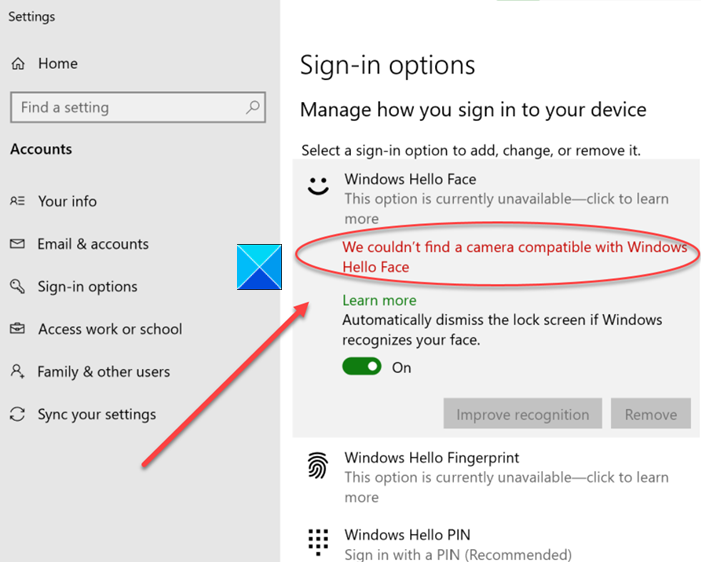Click the search magnifier icon

(x=253, y=107)
